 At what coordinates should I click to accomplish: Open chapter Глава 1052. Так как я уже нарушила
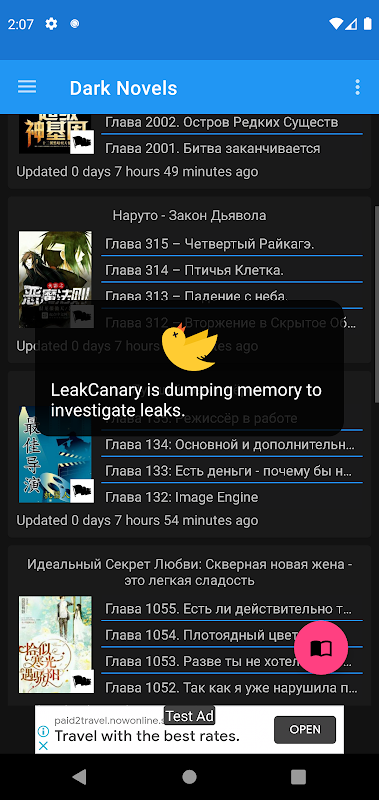pos(232,687)
